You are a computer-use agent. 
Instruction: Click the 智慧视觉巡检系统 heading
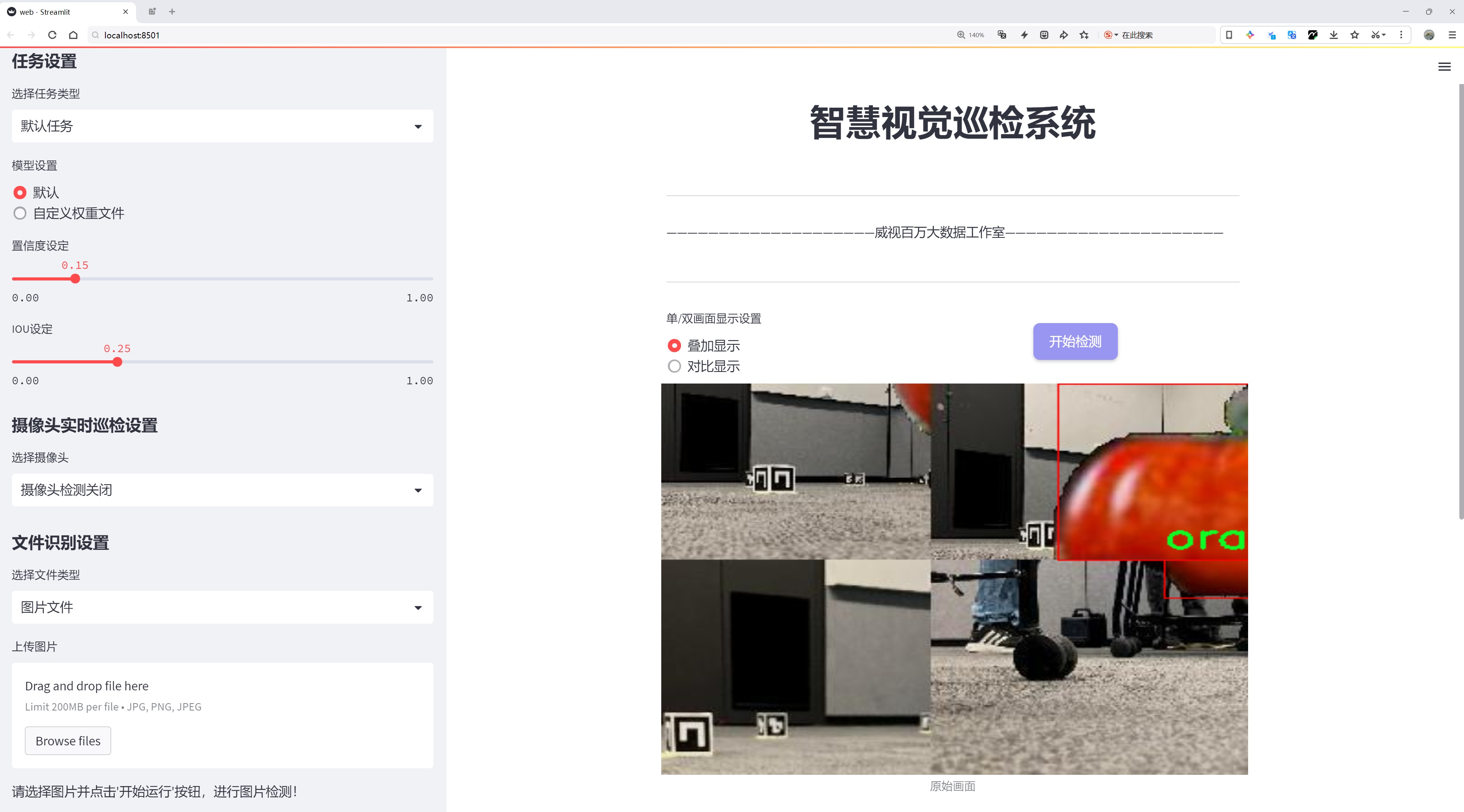point(952,123)
